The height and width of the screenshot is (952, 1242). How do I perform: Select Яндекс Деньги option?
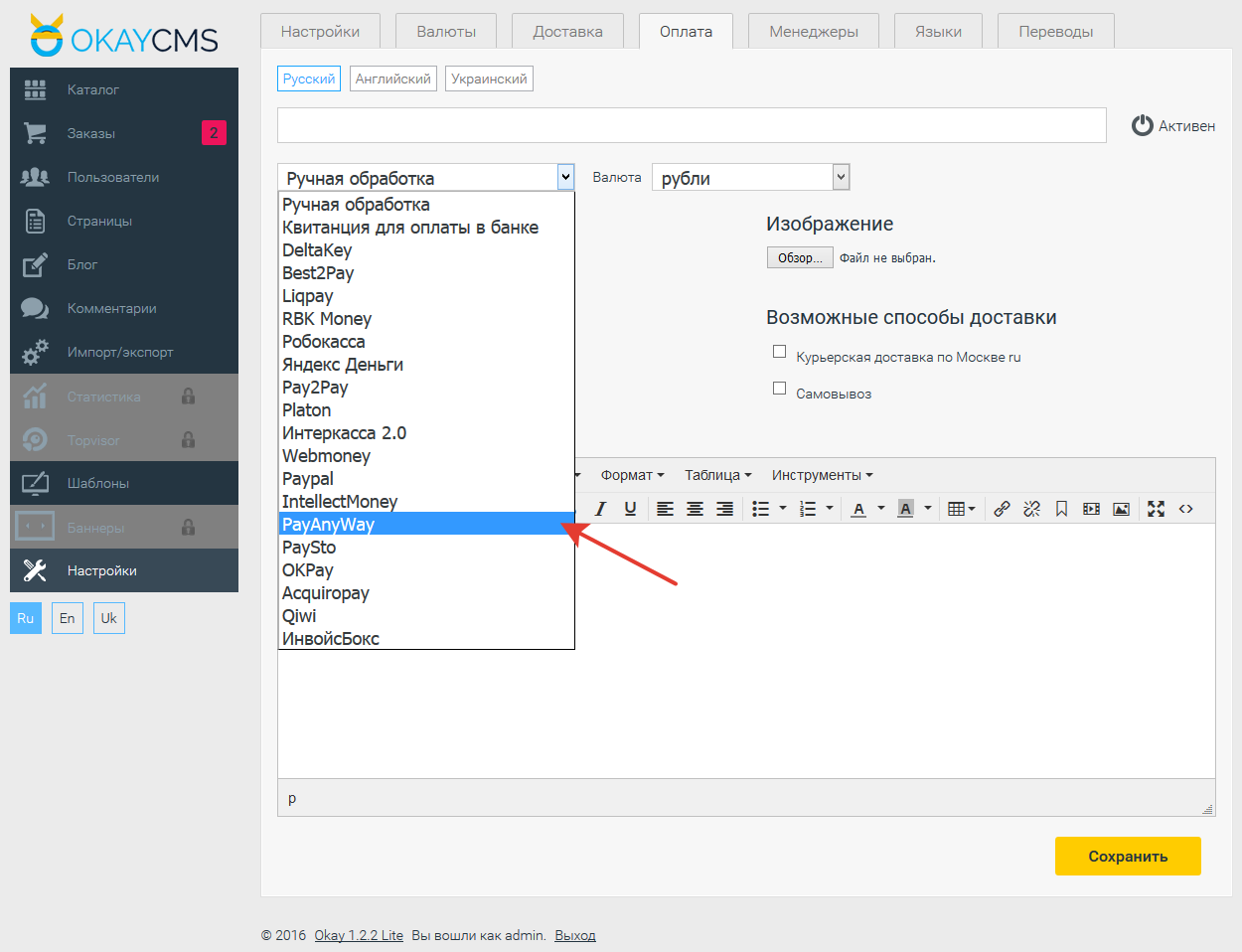[426, 365]
